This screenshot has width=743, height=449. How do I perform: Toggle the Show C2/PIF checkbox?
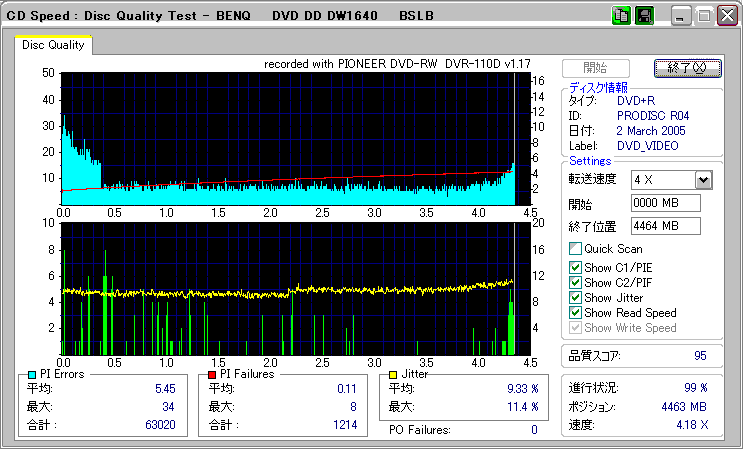pyautogui.click(x=575, y=282)
